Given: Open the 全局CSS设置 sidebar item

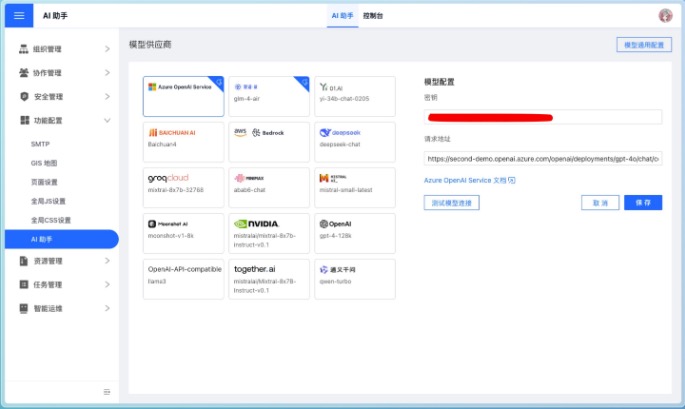Looking at the screenshot, I should tap(51, 220).
